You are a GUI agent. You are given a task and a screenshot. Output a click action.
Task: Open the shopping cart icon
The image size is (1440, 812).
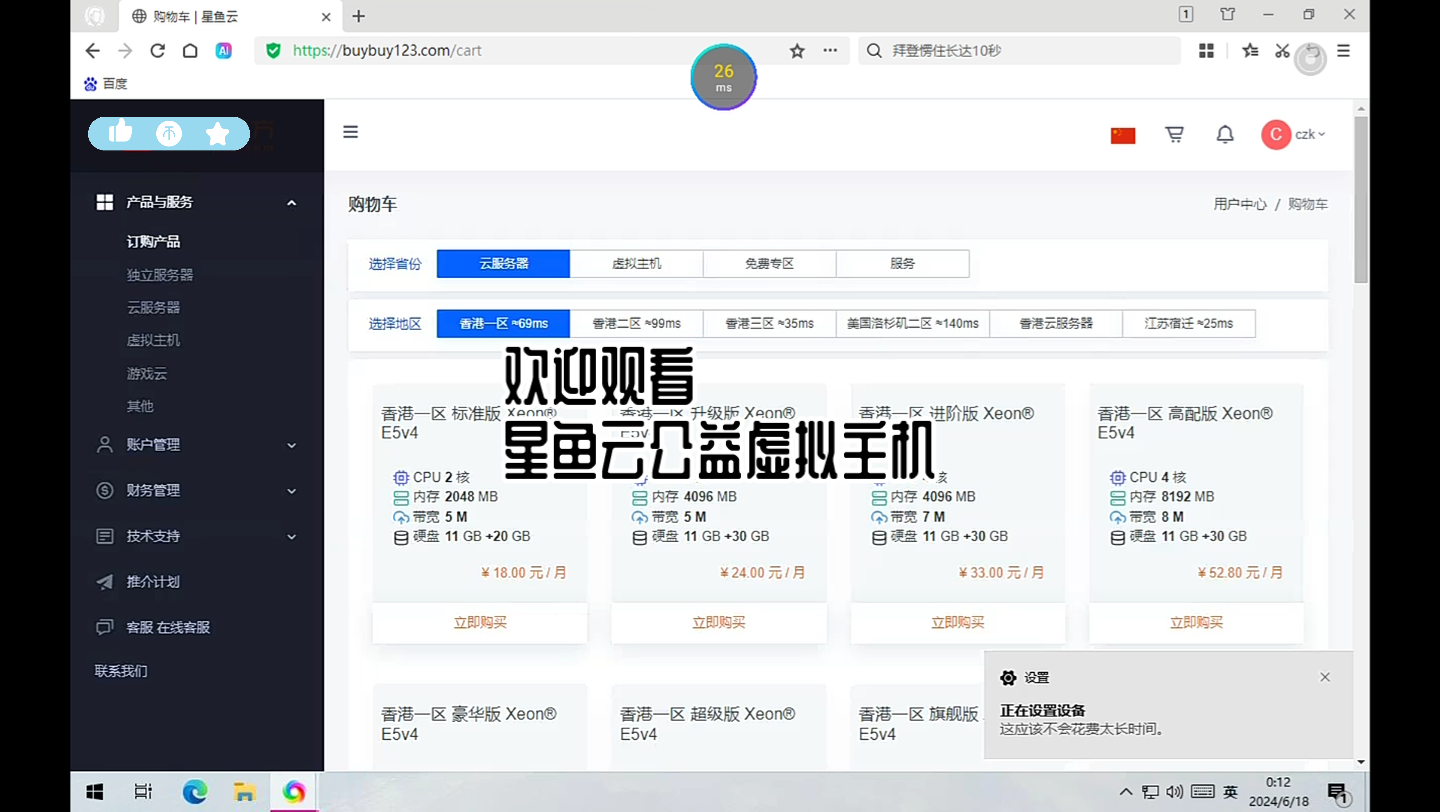pyautogui.click(x=1175, y=134)
